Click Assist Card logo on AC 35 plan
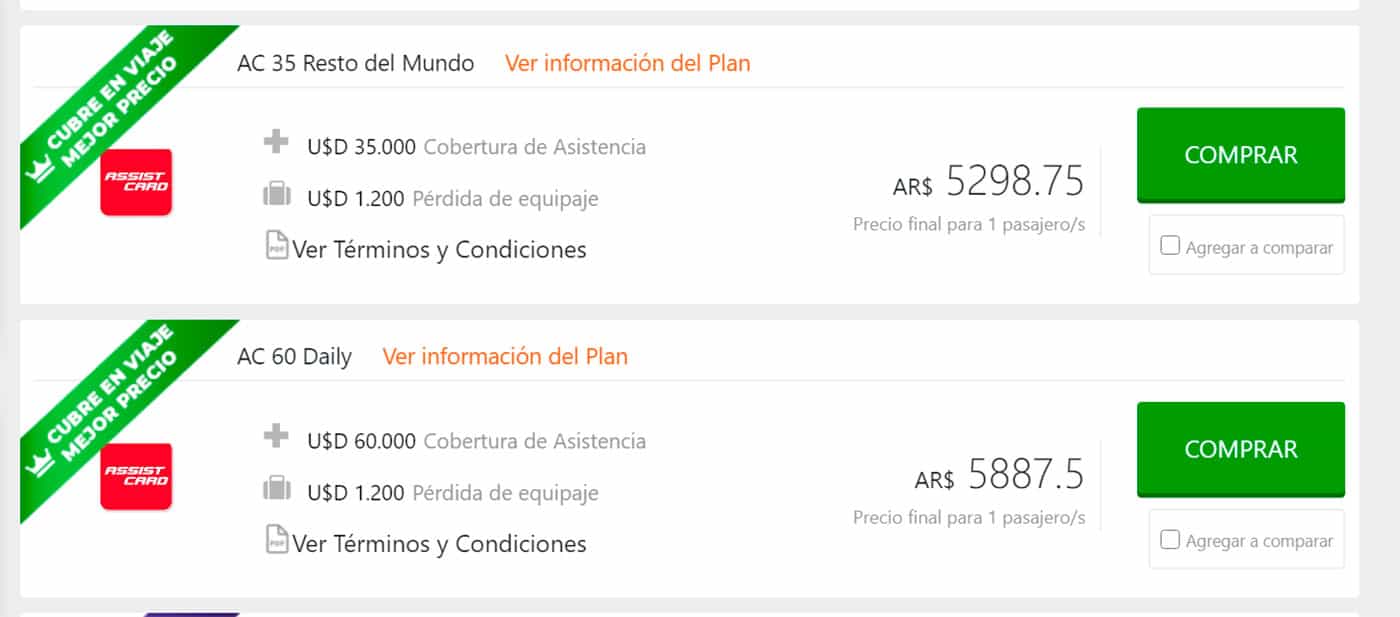The image size is (1400, 617). [136, 182]
